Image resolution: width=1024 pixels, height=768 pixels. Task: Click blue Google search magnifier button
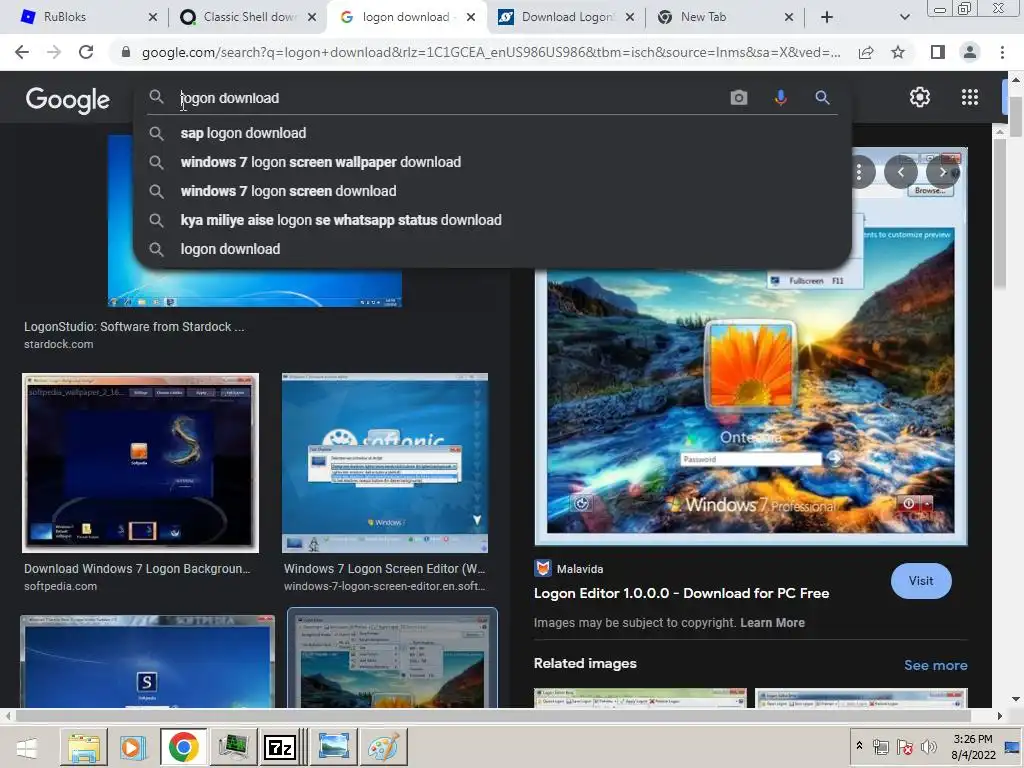[x=822, y=98]
